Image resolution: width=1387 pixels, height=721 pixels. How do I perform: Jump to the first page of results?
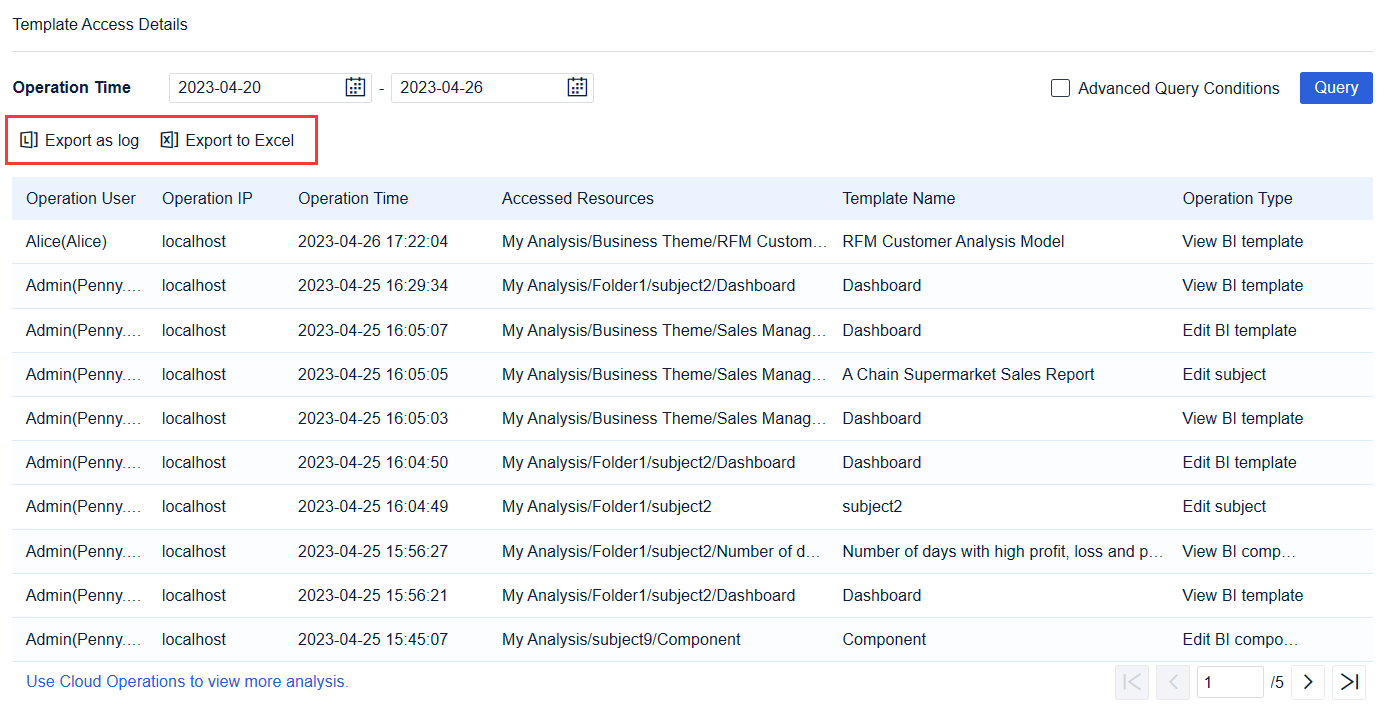1131,682
